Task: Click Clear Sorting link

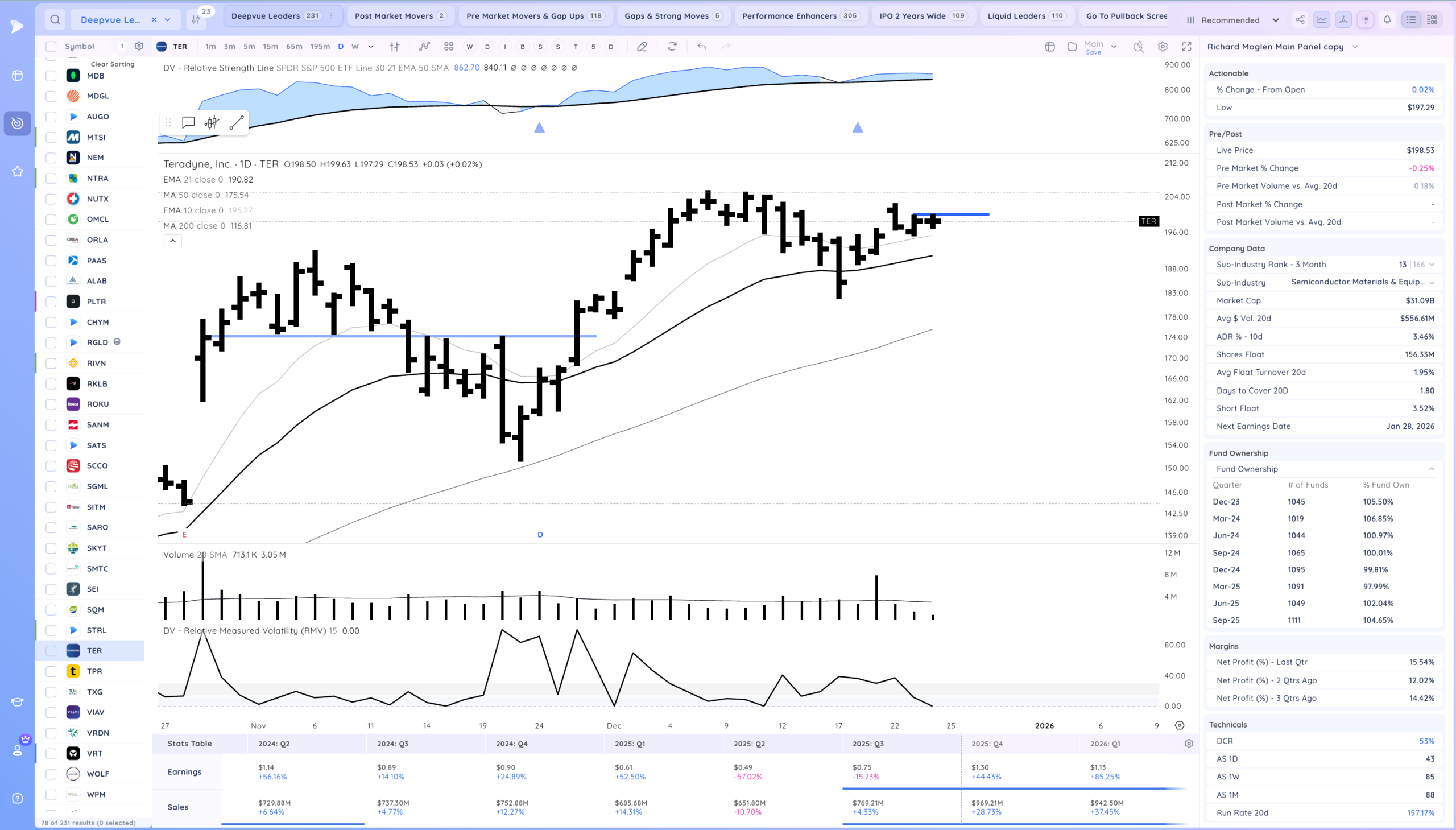Action: pyautogui.click(x=113, y=64)
